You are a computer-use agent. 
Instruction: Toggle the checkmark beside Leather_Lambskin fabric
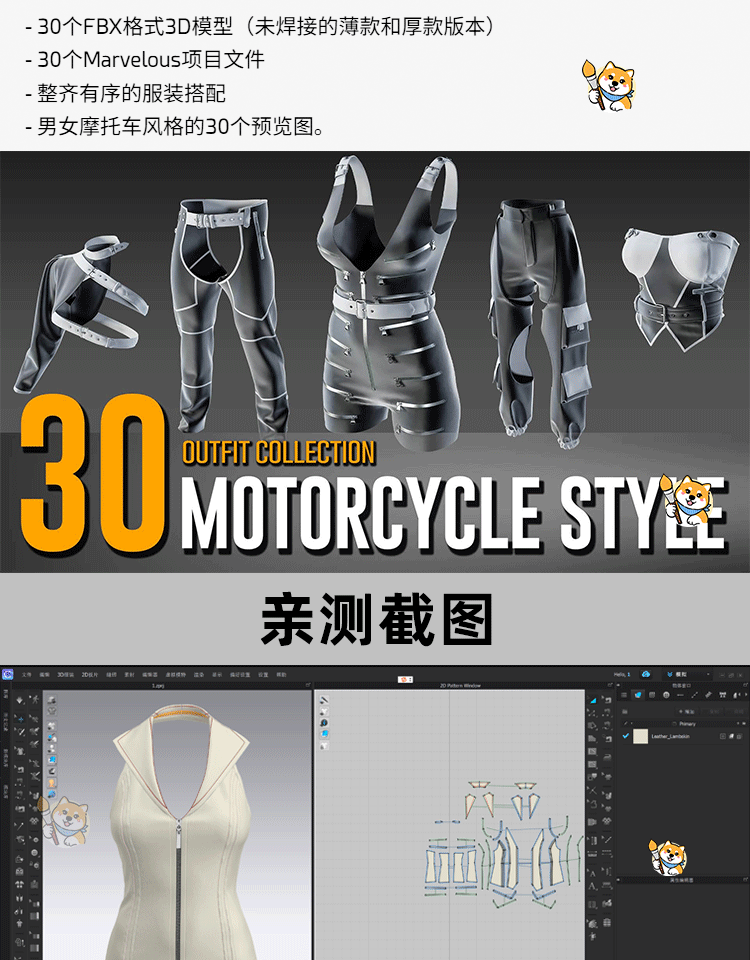click(x=626, y=736)
